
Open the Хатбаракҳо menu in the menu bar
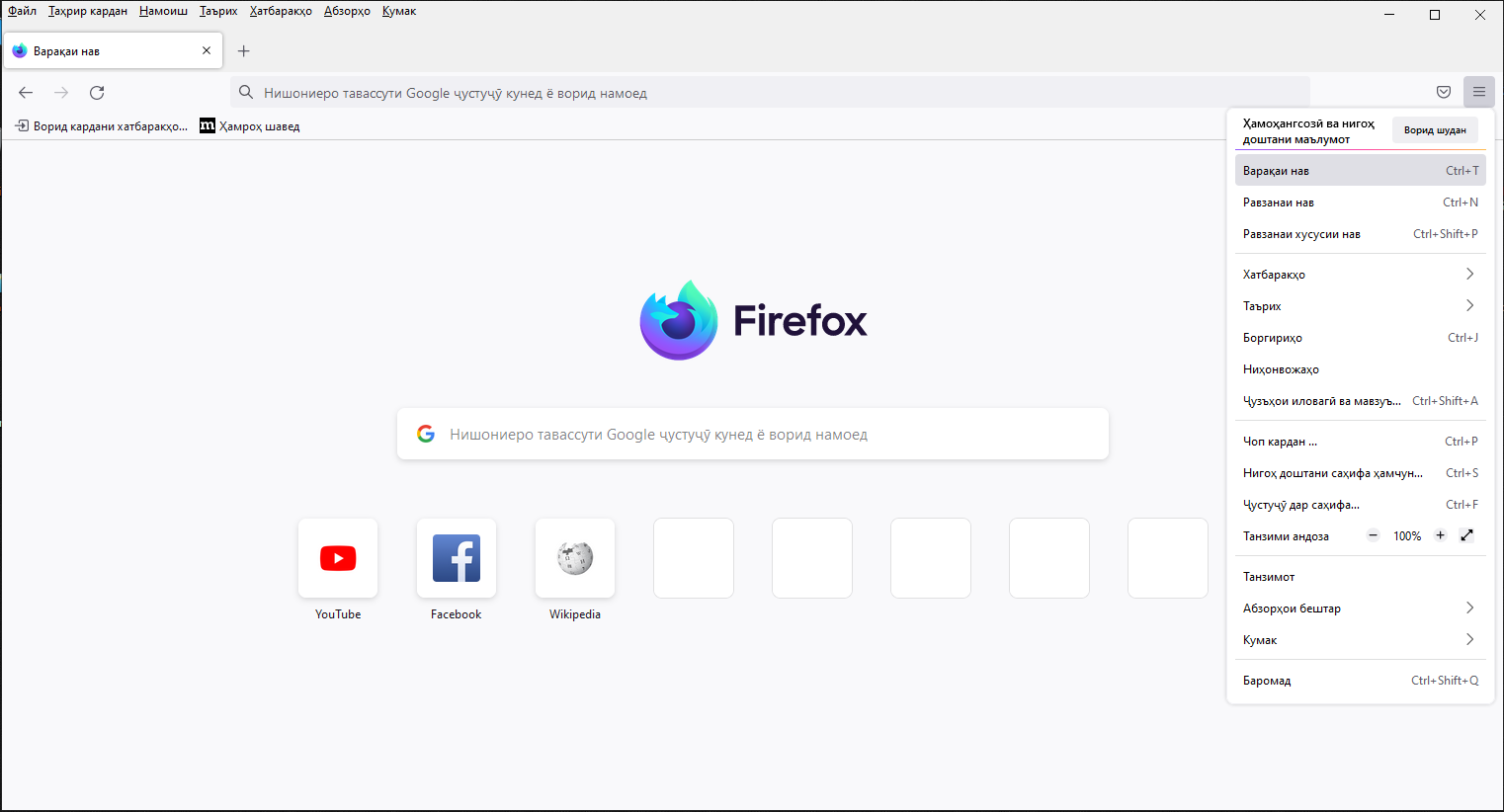coord(281,11)
